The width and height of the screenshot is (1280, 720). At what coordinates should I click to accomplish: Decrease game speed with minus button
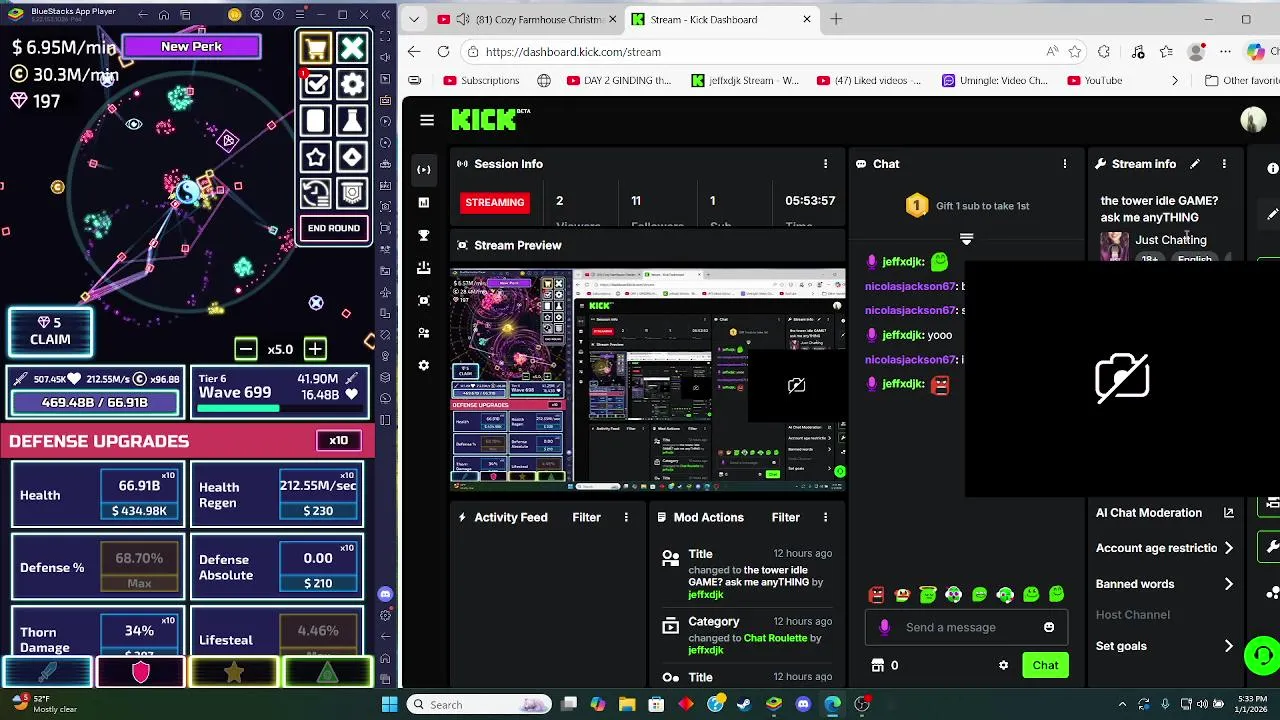(x=246, y=349)
